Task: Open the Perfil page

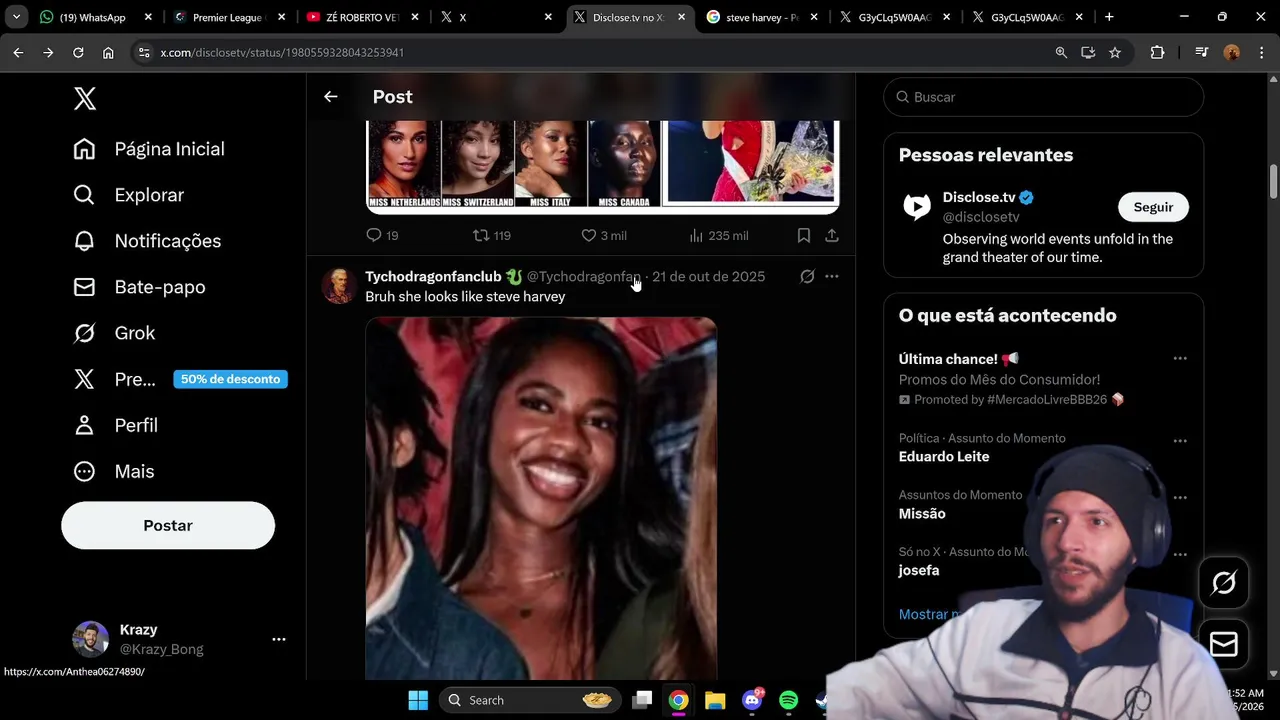Action: pos(116,425)
